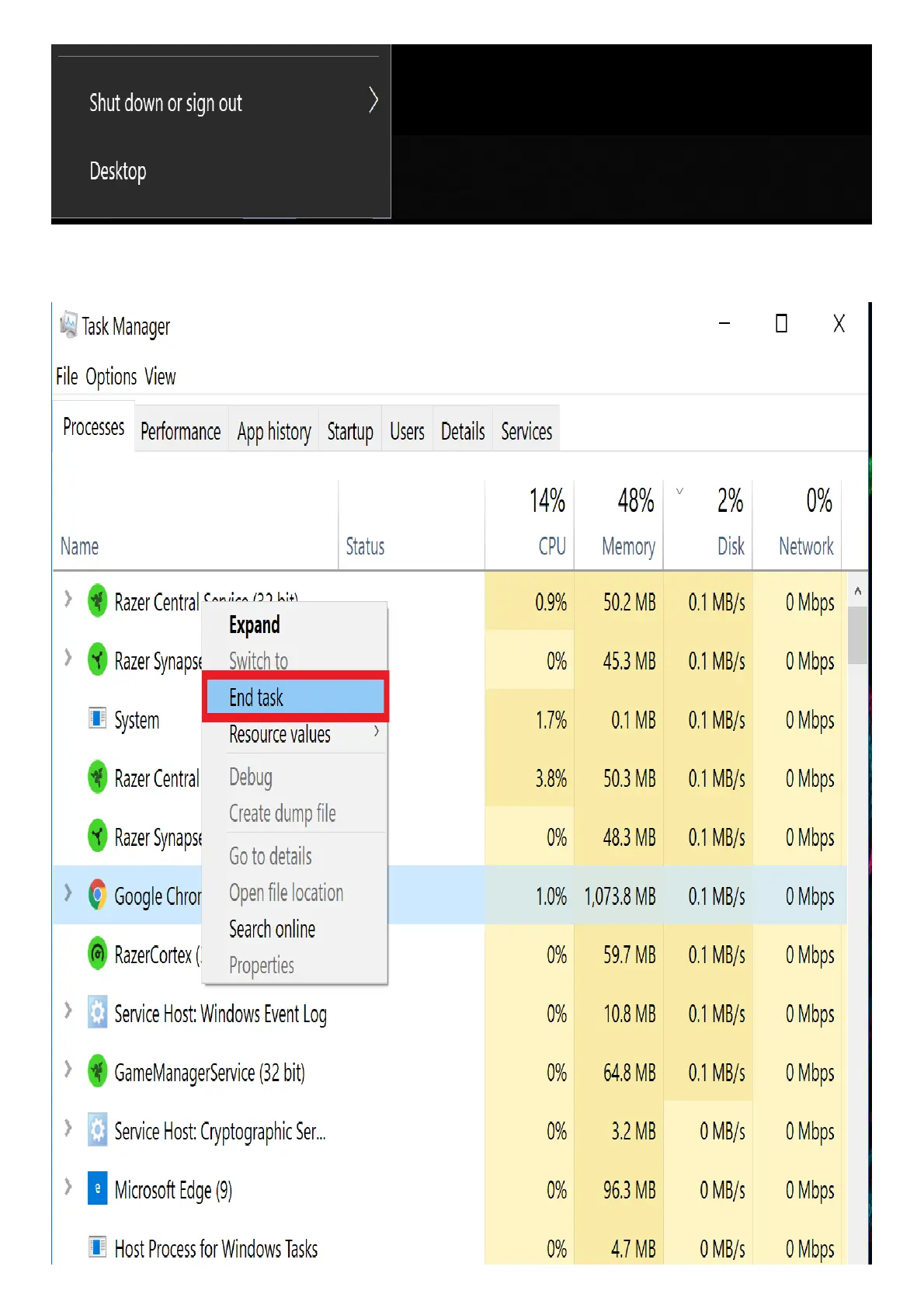Screen dimensions: 924x1308
Task: Click the scrollbar up arrow
Action: 857,591
